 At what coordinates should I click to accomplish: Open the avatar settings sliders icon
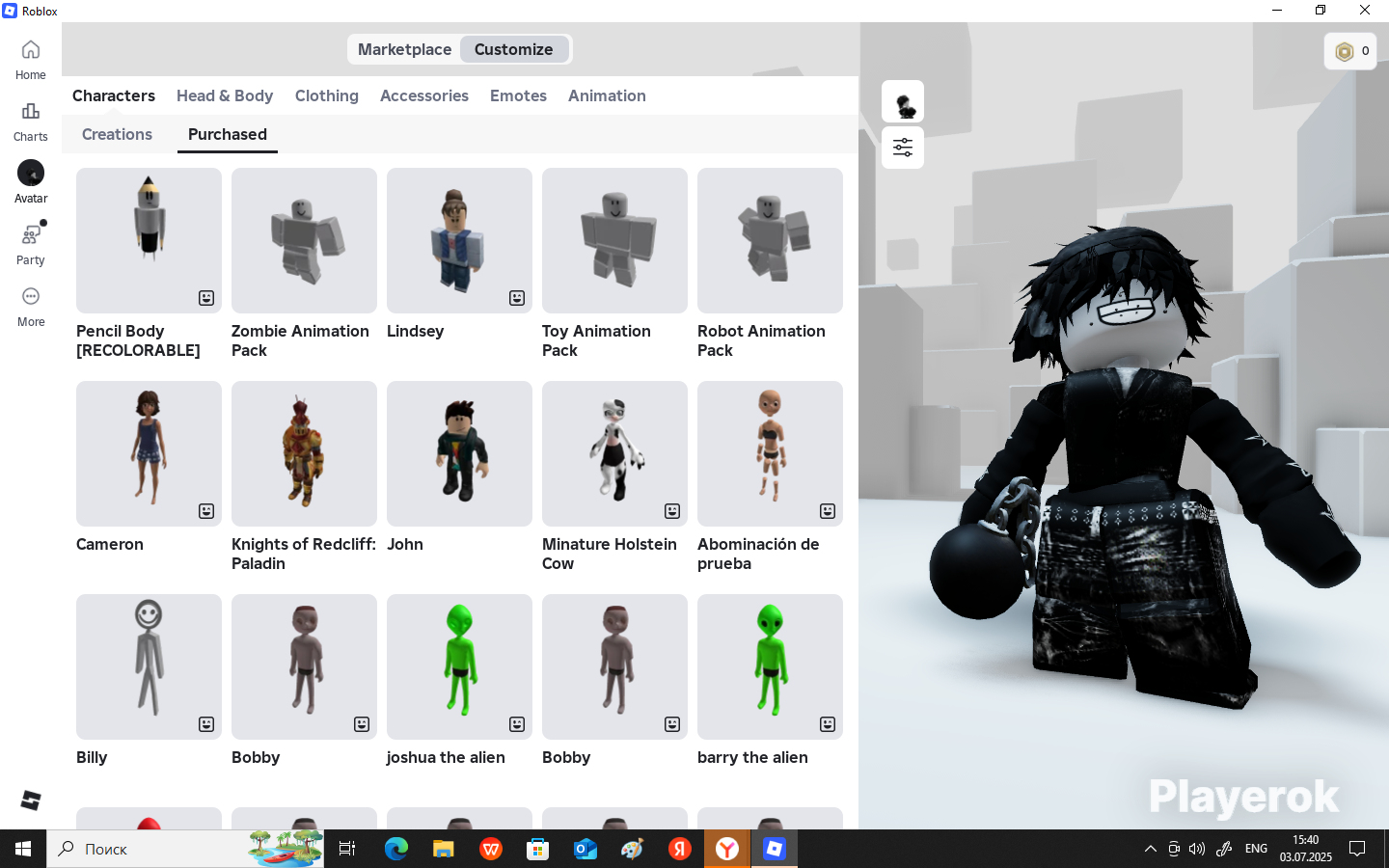pyautogui.click(x=903, y=148)
